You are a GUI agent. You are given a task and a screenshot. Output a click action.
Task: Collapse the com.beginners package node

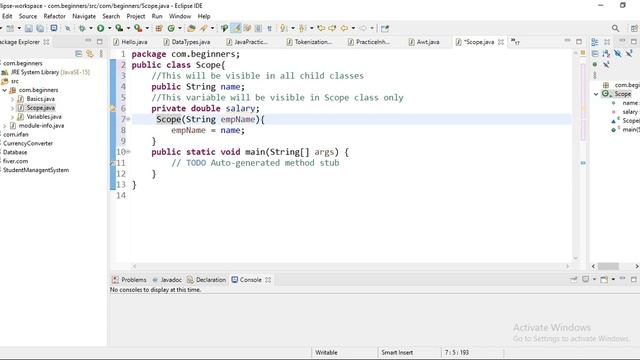tap(4, 90)
